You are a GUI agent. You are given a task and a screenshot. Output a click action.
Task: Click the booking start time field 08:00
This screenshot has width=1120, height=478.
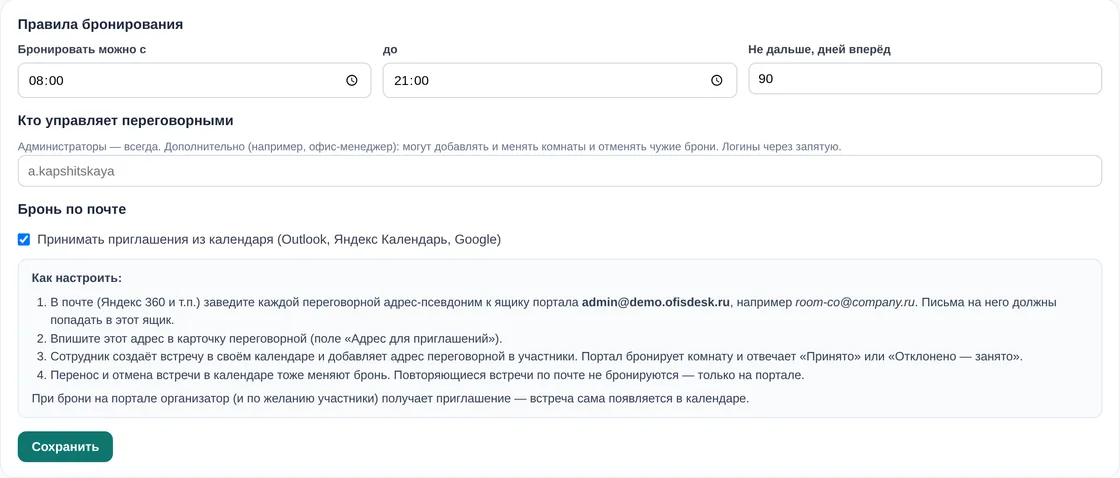pos(194,80)
